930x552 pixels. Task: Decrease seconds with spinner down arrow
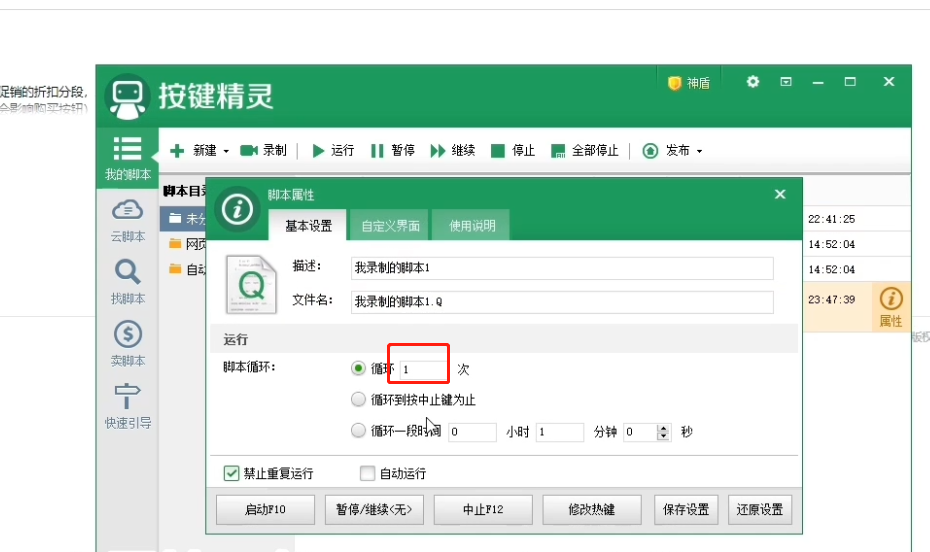[x=664, y=436]
